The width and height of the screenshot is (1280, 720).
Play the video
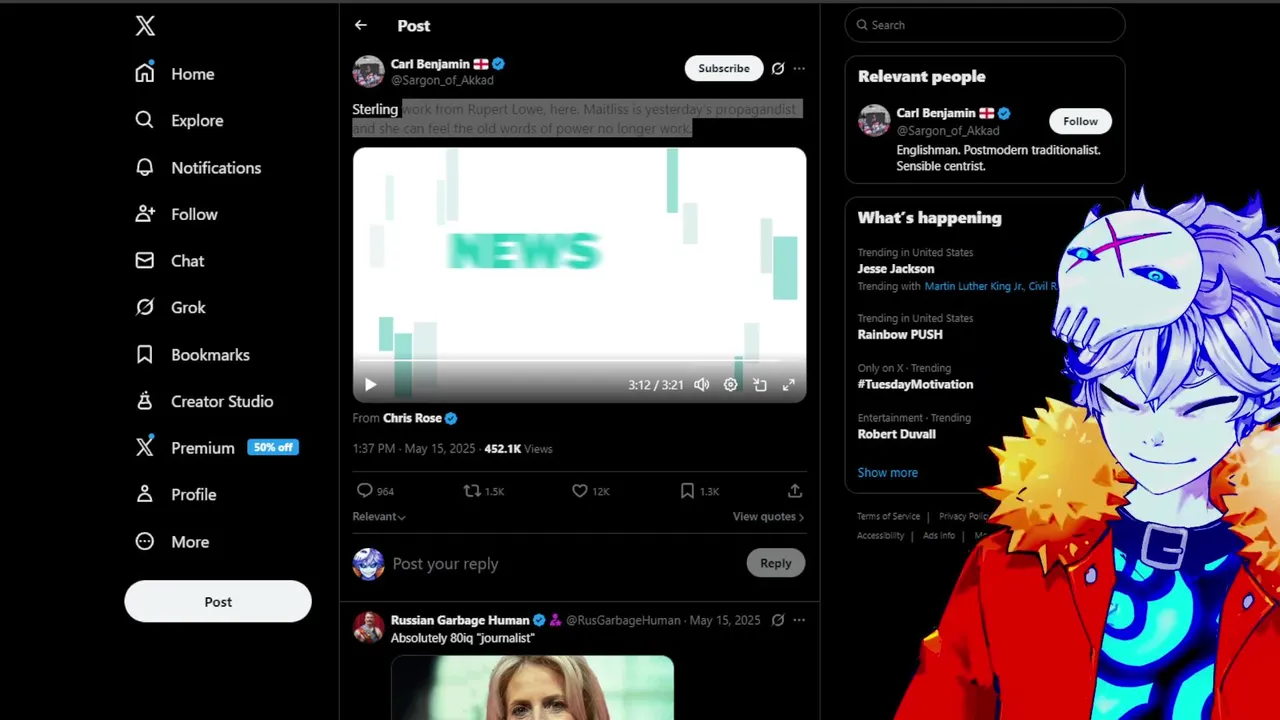click(370, 384)
